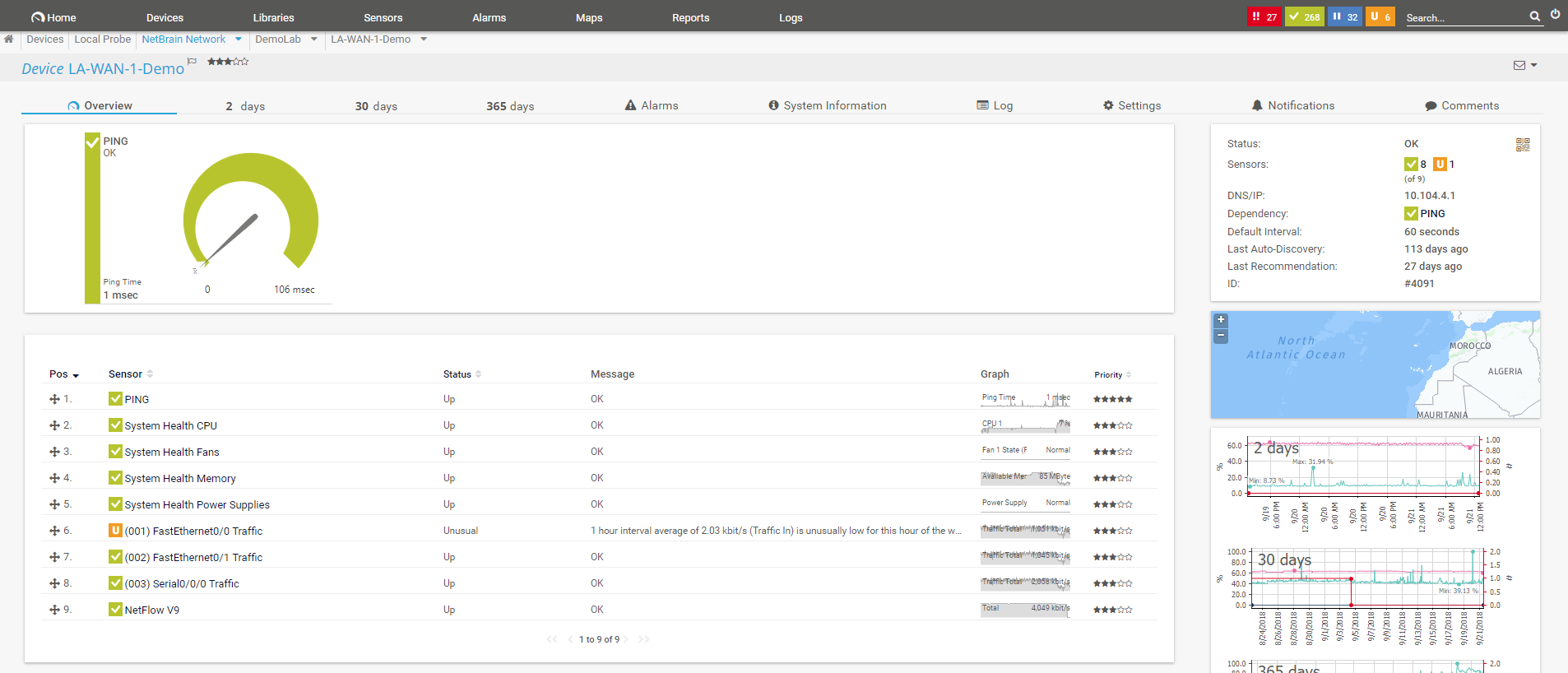
Task: Click the move handle for PING sensor row
Action: [x=54, y=399]
